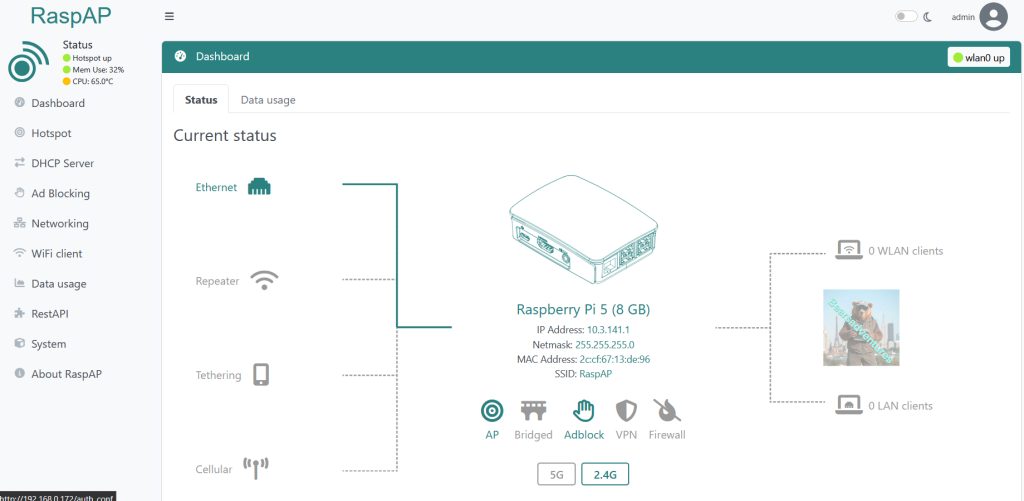Open Ad Blocking in the sidebar
Viewport: 1024px width, 501px height.
tap(61, 193)
